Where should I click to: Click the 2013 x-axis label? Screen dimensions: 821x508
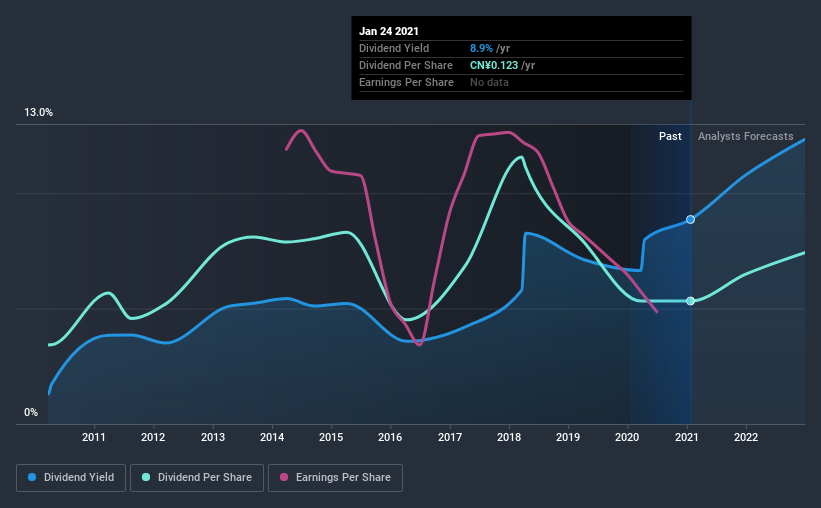click(213, 437)
